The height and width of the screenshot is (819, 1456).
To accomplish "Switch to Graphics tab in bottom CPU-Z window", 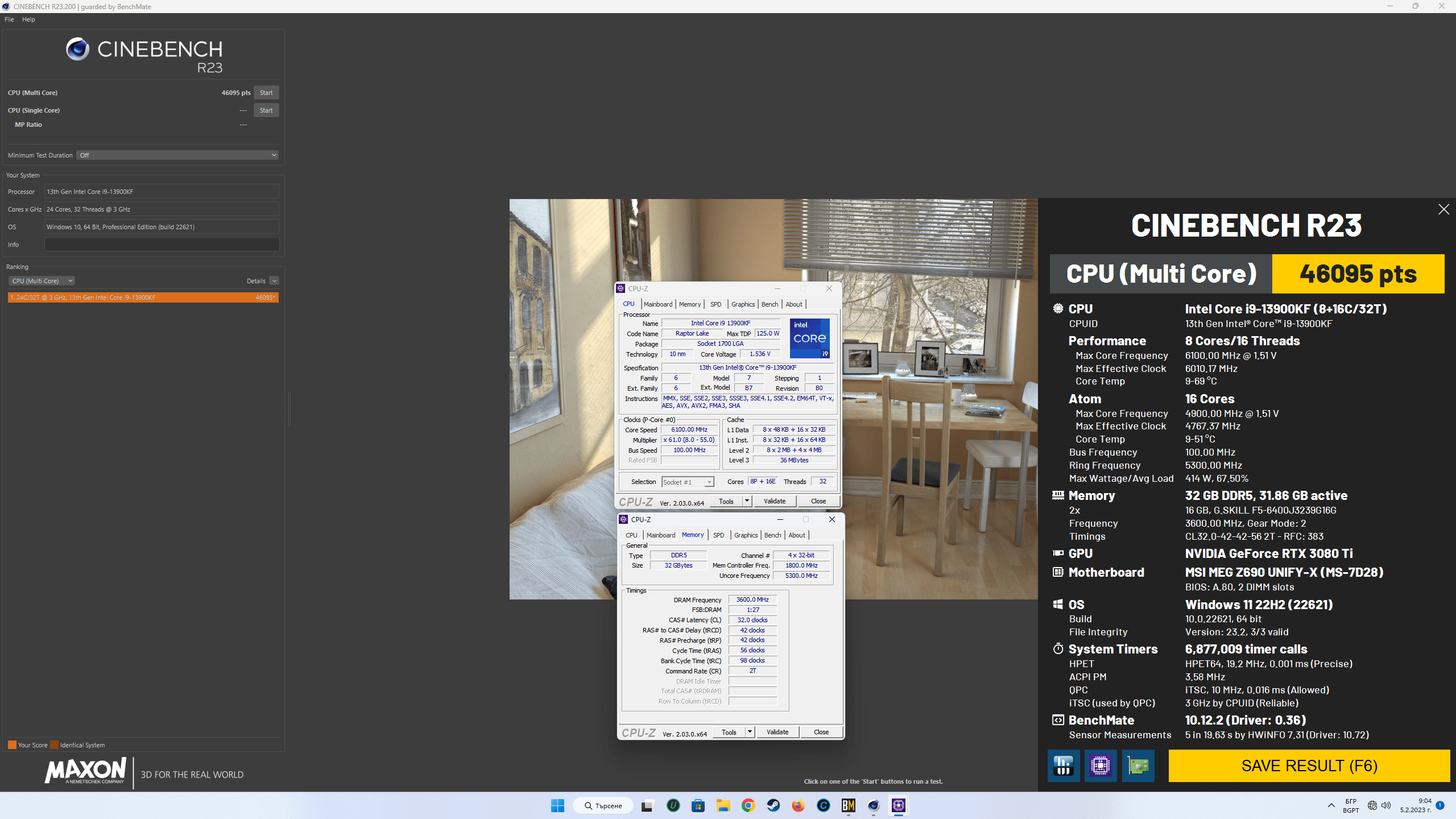I will pyautogui.click(x=746, y=535).
